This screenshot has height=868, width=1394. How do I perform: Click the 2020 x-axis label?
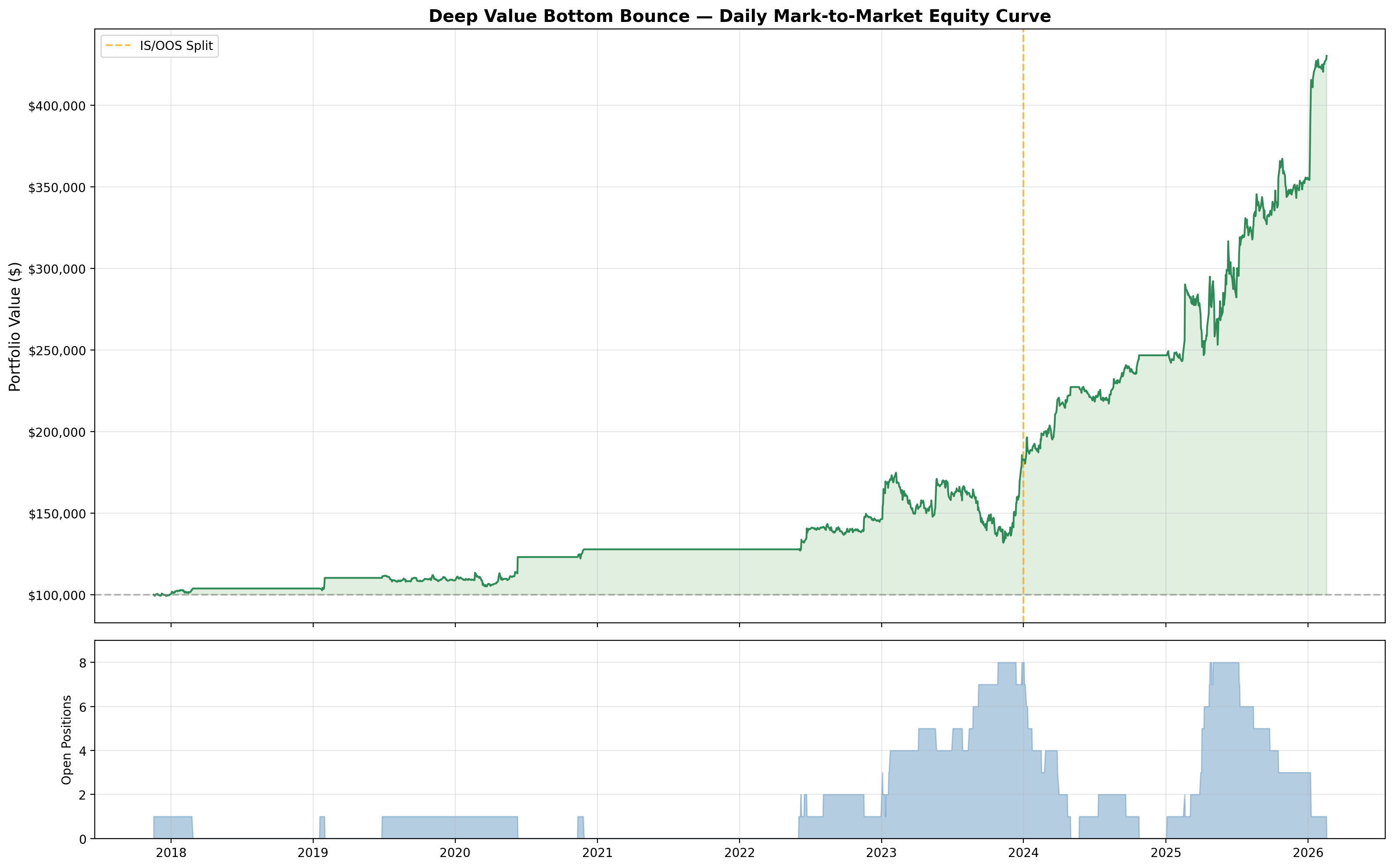tap(455, 853)
